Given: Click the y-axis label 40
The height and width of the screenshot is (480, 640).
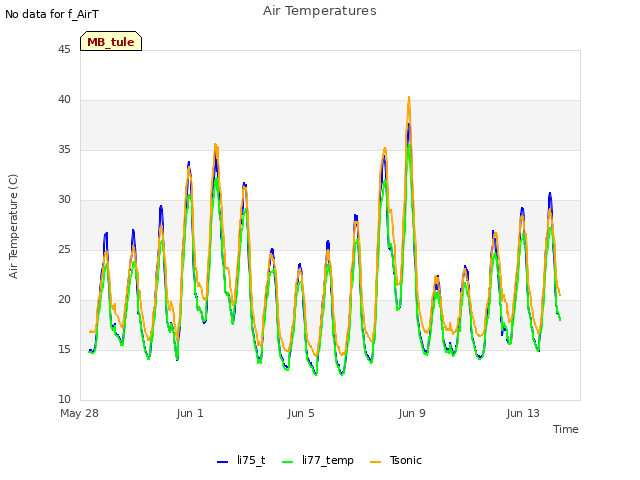Looking at the screenshot, I should pyautogui.click(x=64, y=100).
